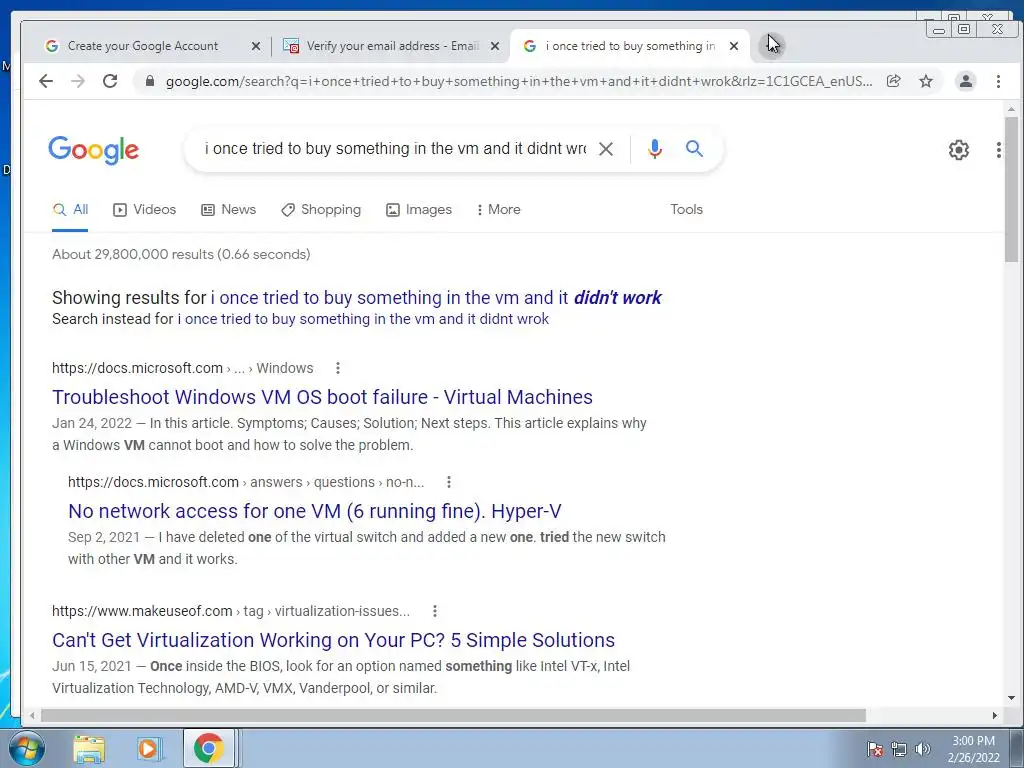This screenshot has width=1024, height=768.
Task: Click the horizontal scrollbar right arrow
Action: point(995,716)
